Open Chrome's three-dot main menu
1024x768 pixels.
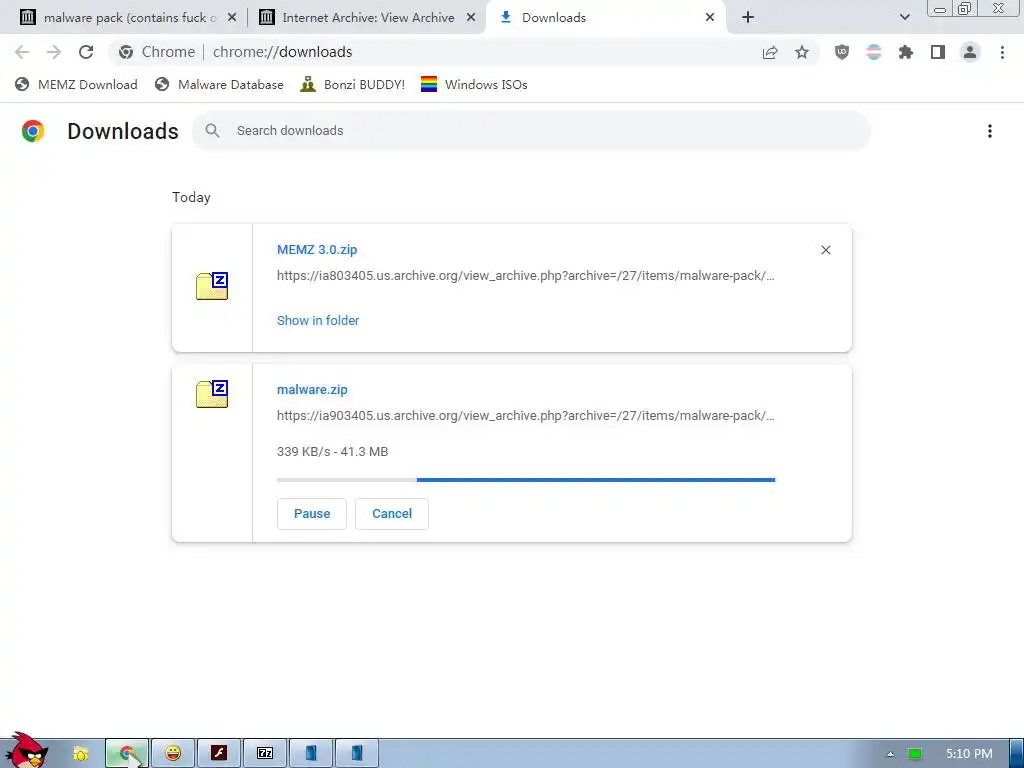click(1002, 52)
